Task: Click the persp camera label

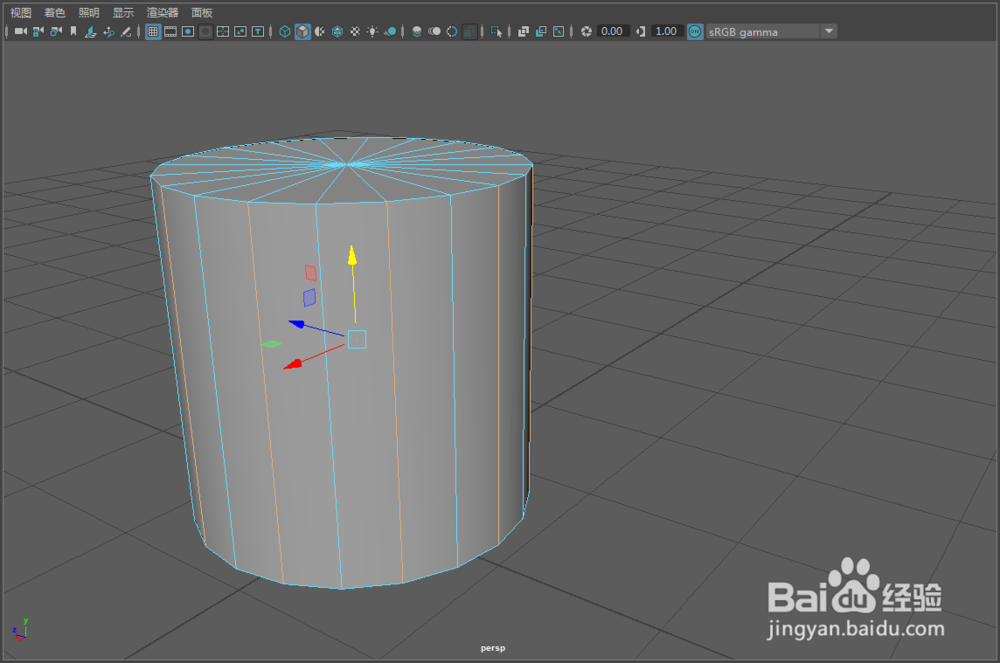Action: 492,648
